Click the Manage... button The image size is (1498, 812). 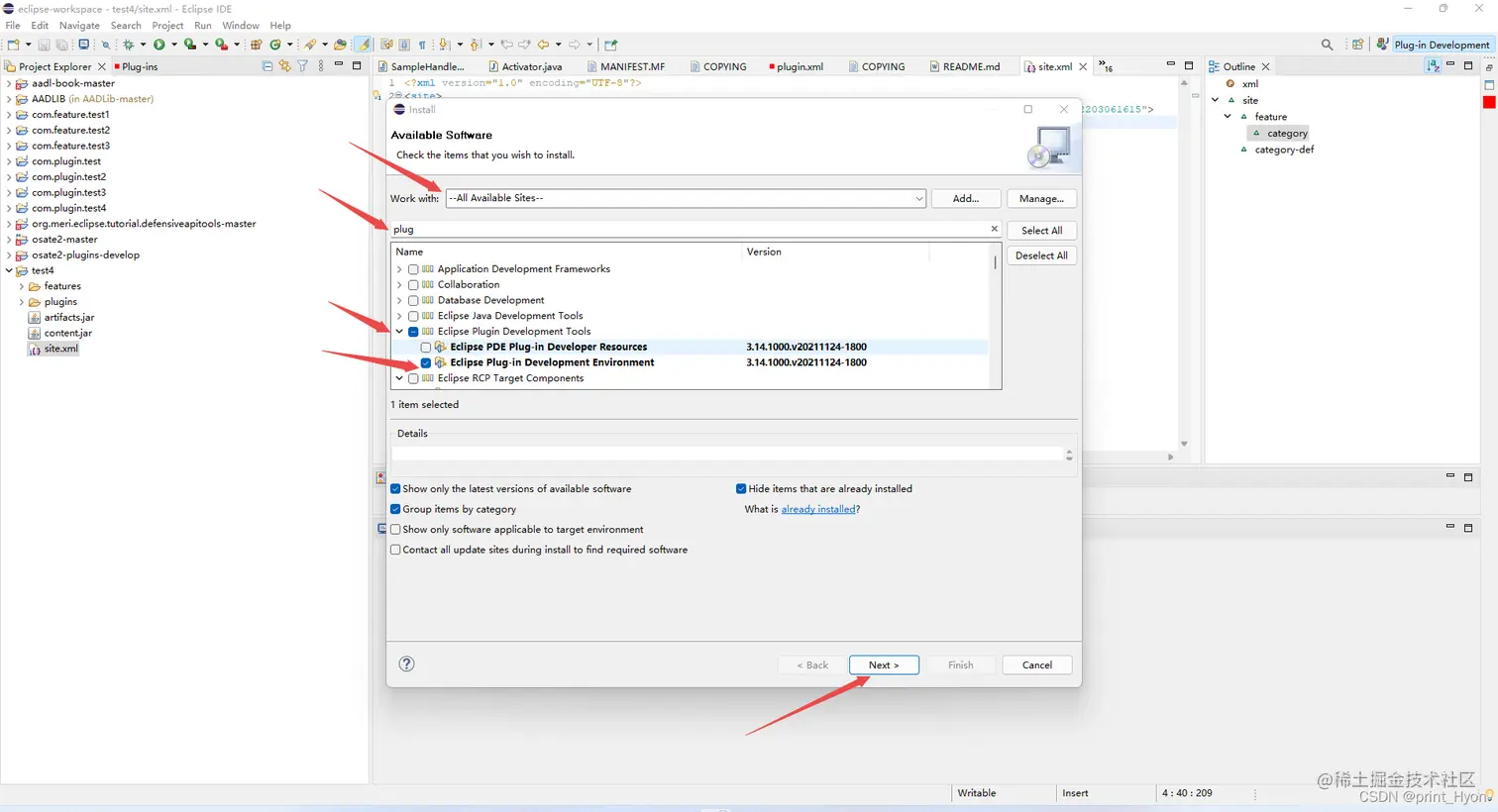click(x=1042, y=198)
